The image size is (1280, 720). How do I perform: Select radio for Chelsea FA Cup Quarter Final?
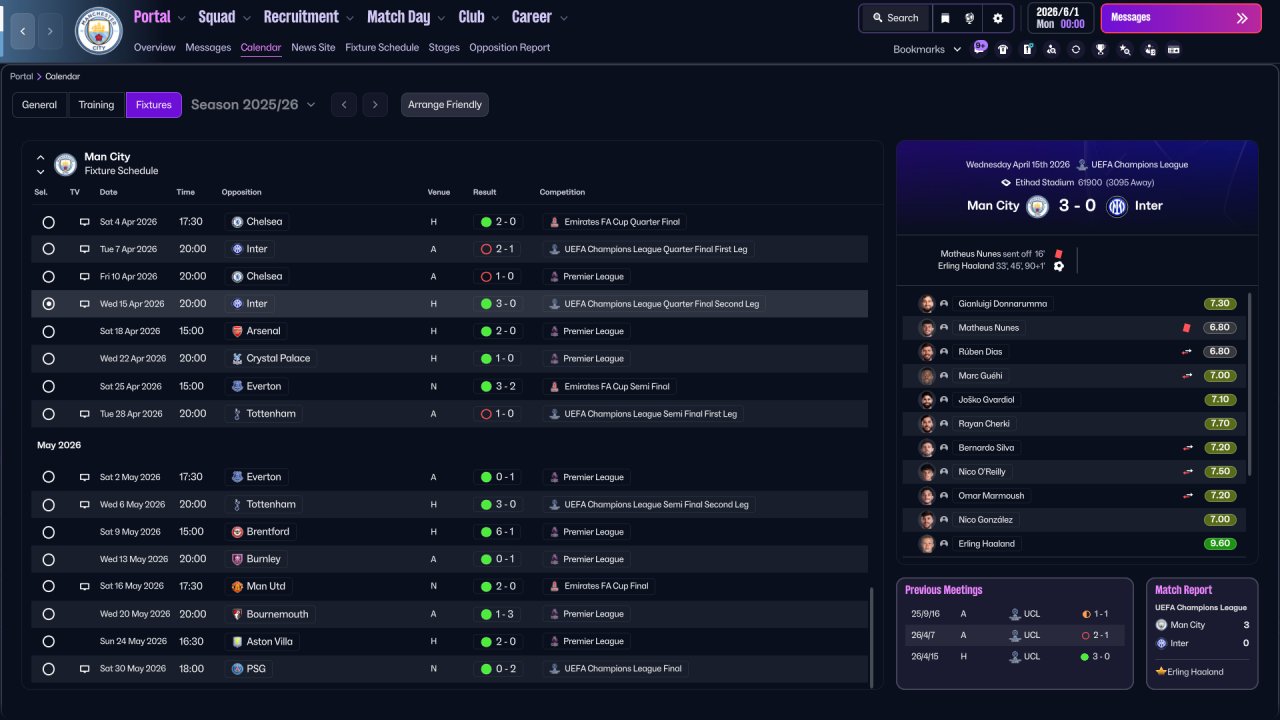(48, 222)
